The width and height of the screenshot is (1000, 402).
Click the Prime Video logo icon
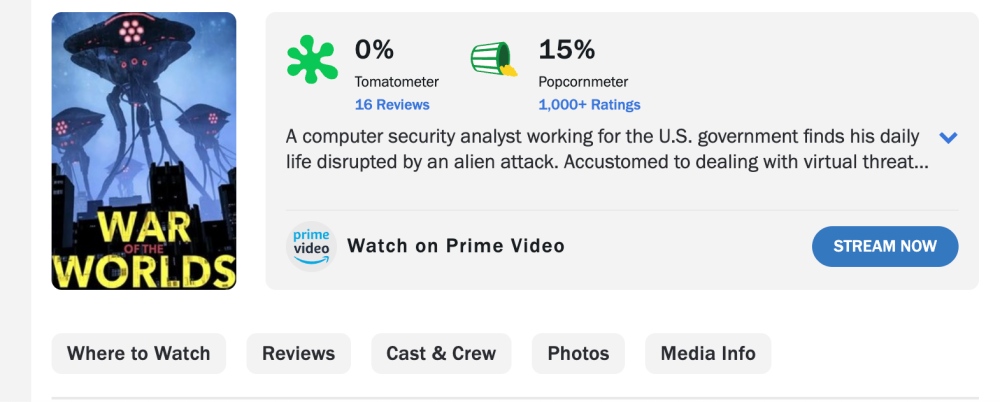point(311,246)
